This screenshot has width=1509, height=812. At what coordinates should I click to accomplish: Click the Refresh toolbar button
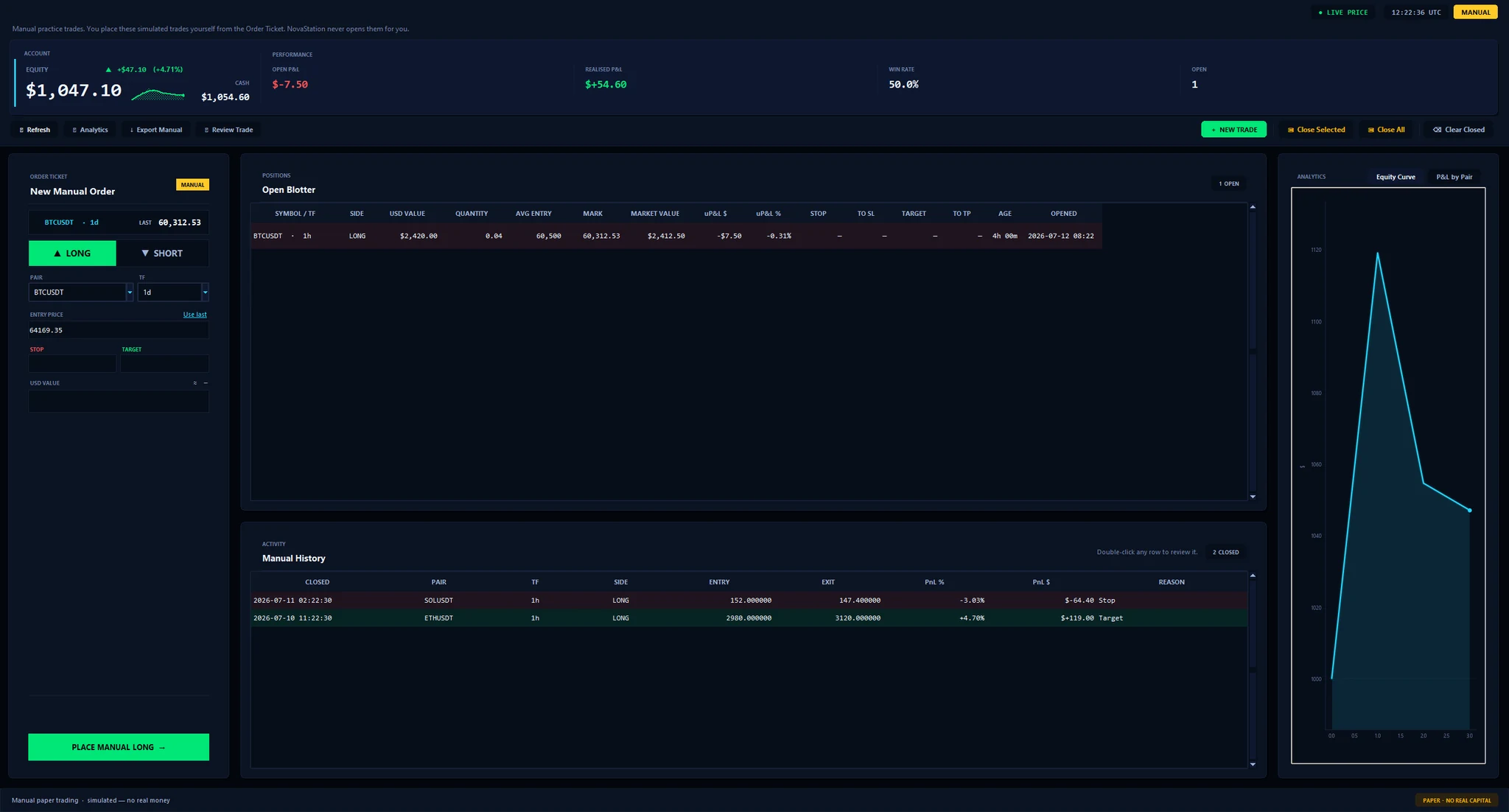tap(35, 130)
